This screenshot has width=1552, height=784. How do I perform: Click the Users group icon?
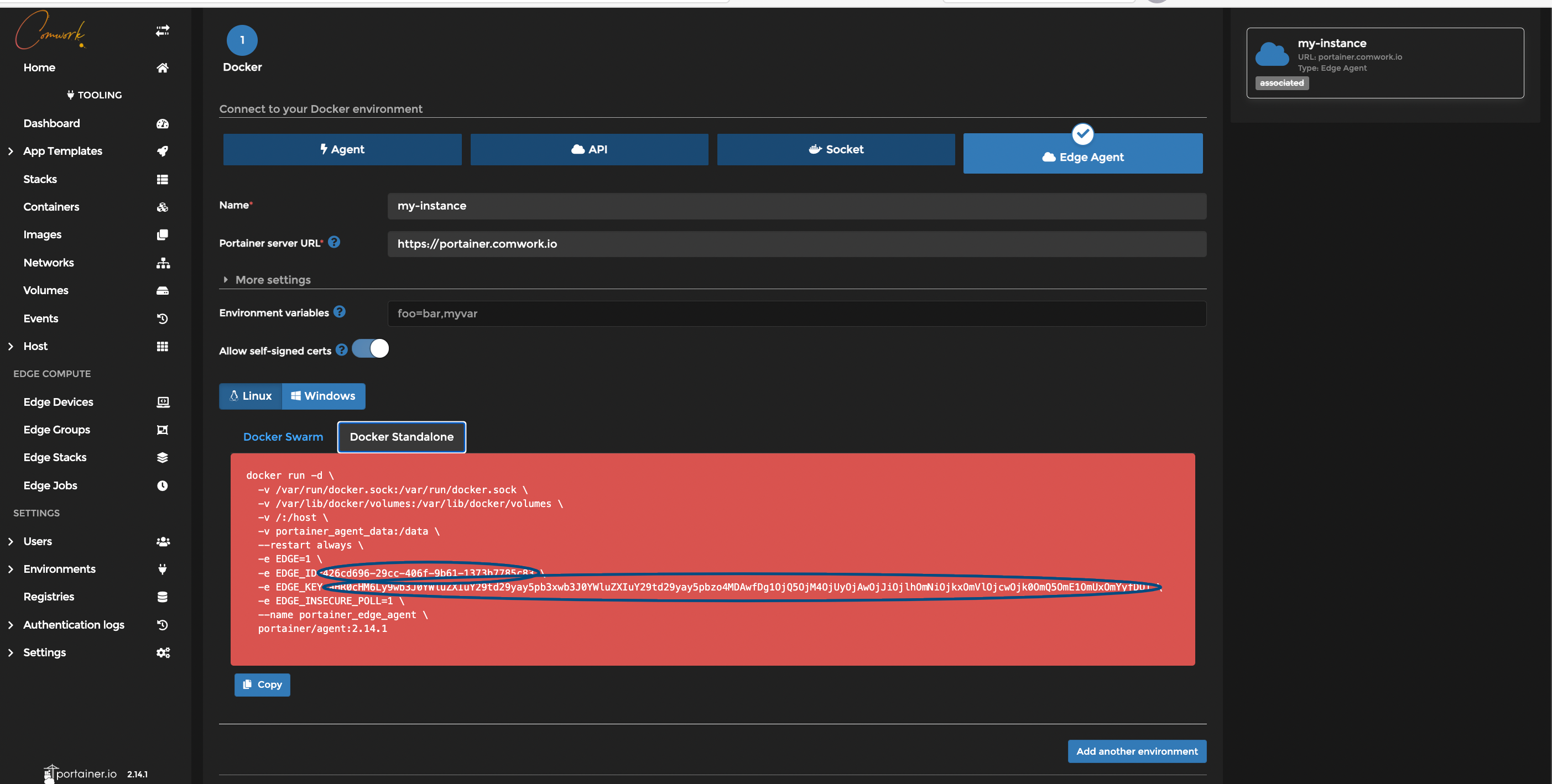[x=163, y=541]
